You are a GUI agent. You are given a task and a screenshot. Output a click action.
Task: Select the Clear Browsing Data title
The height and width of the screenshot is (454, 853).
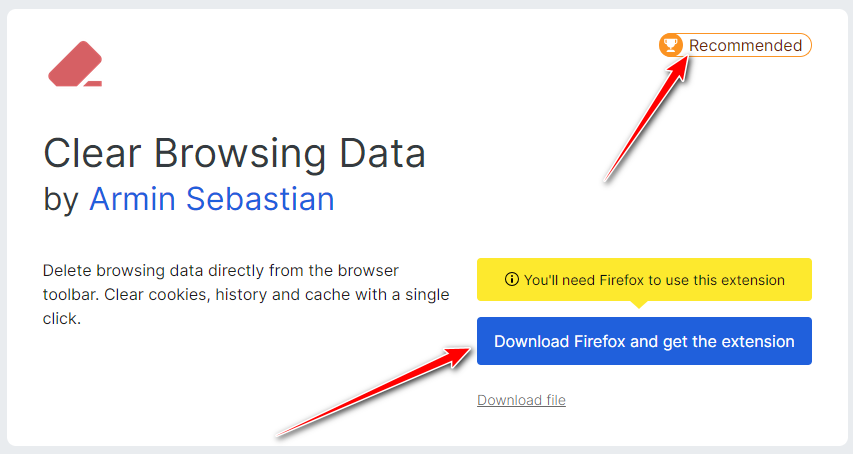[235, 154]
